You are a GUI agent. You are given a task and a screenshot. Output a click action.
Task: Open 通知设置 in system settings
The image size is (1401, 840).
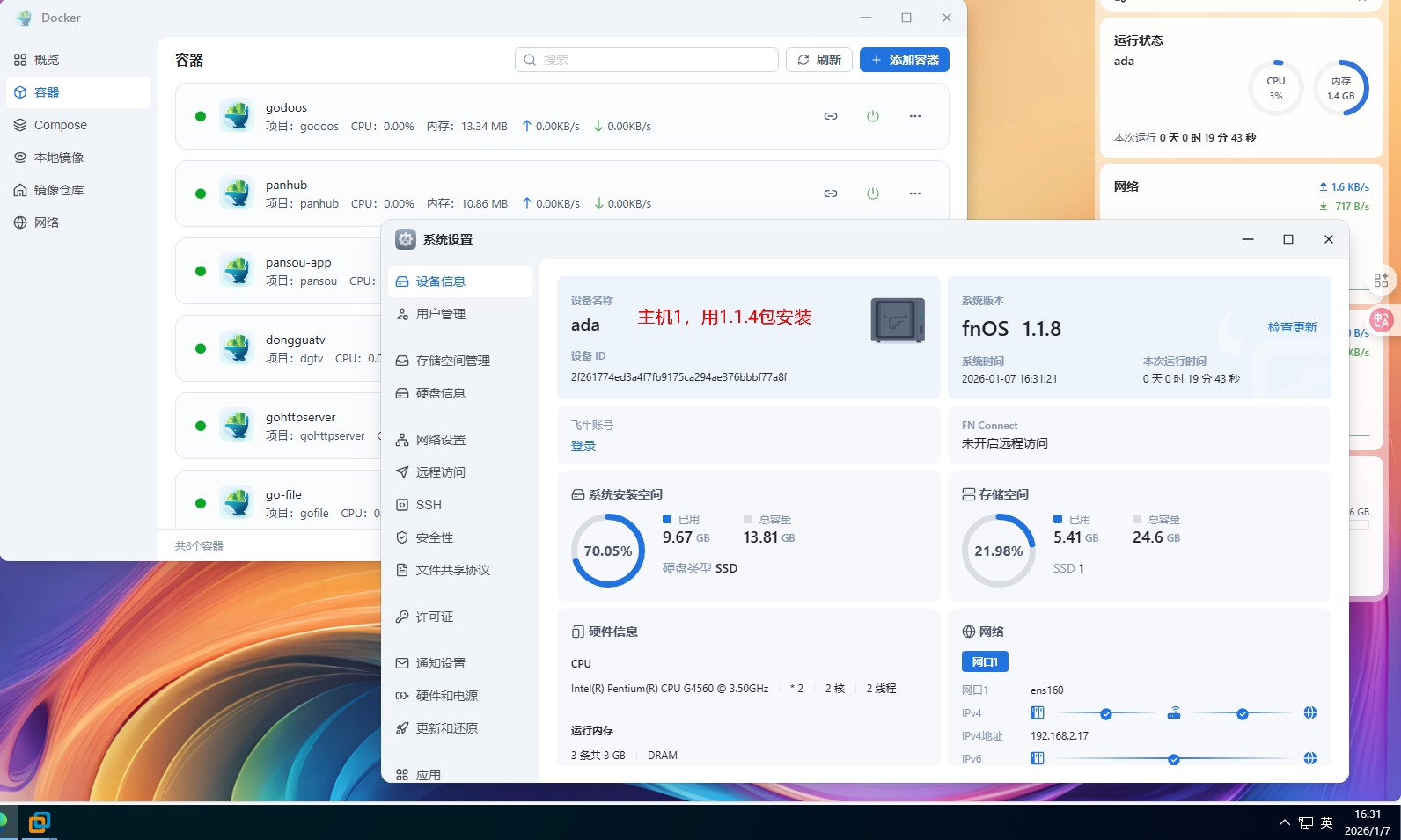[460, 663]
